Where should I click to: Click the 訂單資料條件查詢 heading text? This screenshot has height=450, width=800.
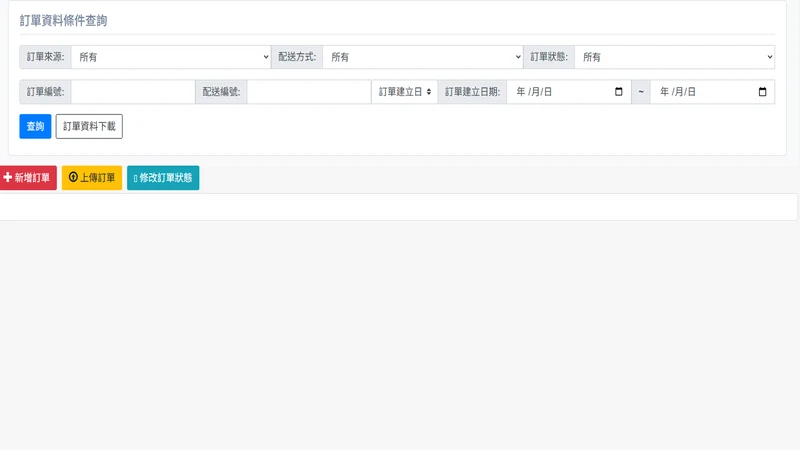(63, 20)
